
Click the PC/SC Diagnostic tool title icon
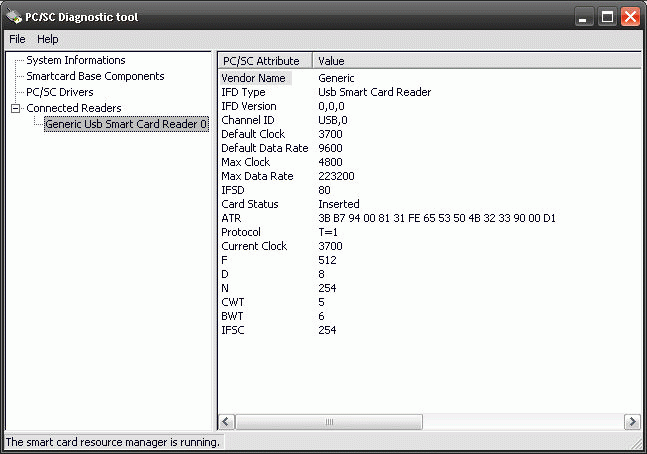[14, 17]
